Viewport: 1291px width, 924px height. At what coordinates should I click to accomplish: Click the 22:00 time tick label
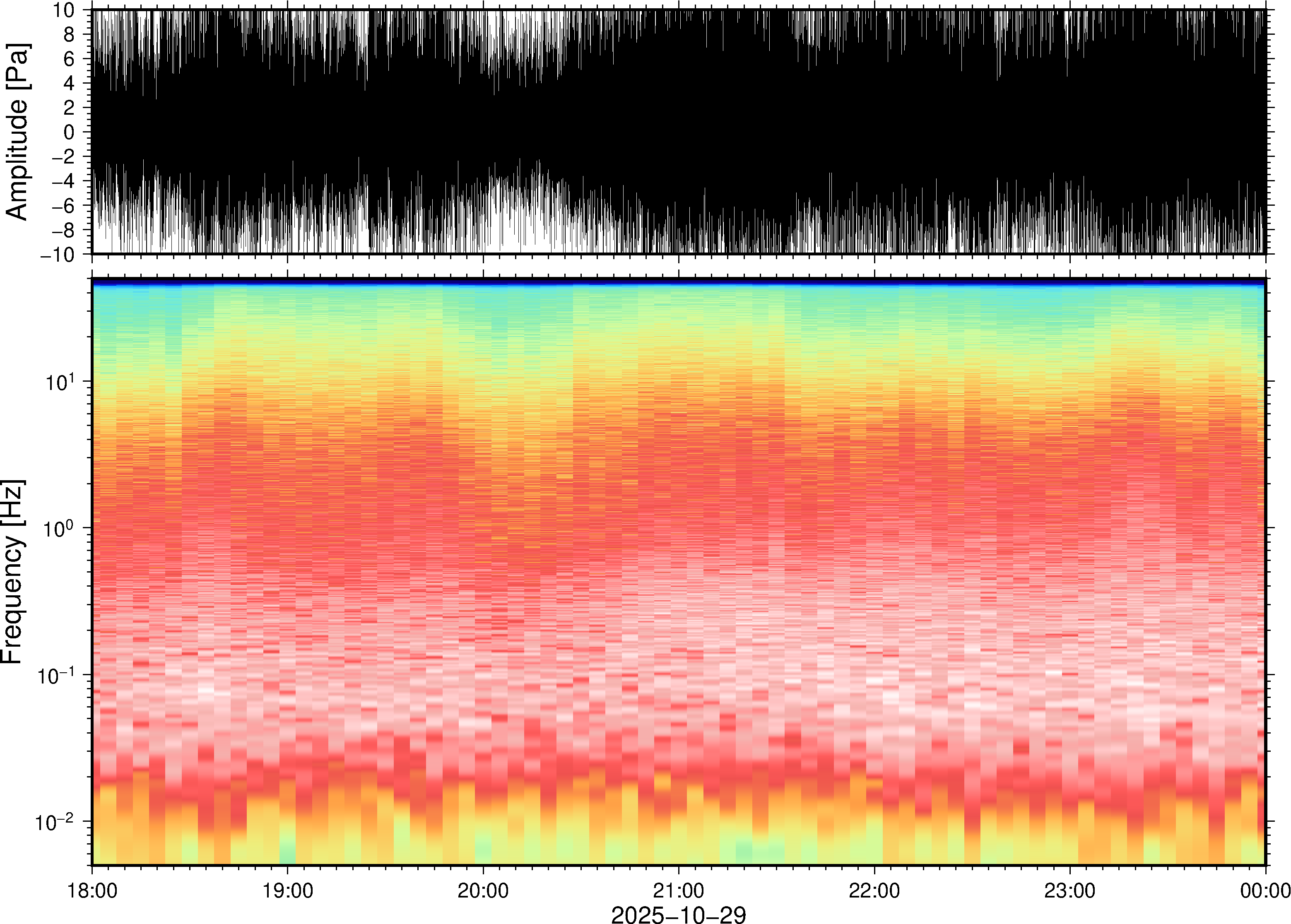pyautogui.click(x=874, y=890)
